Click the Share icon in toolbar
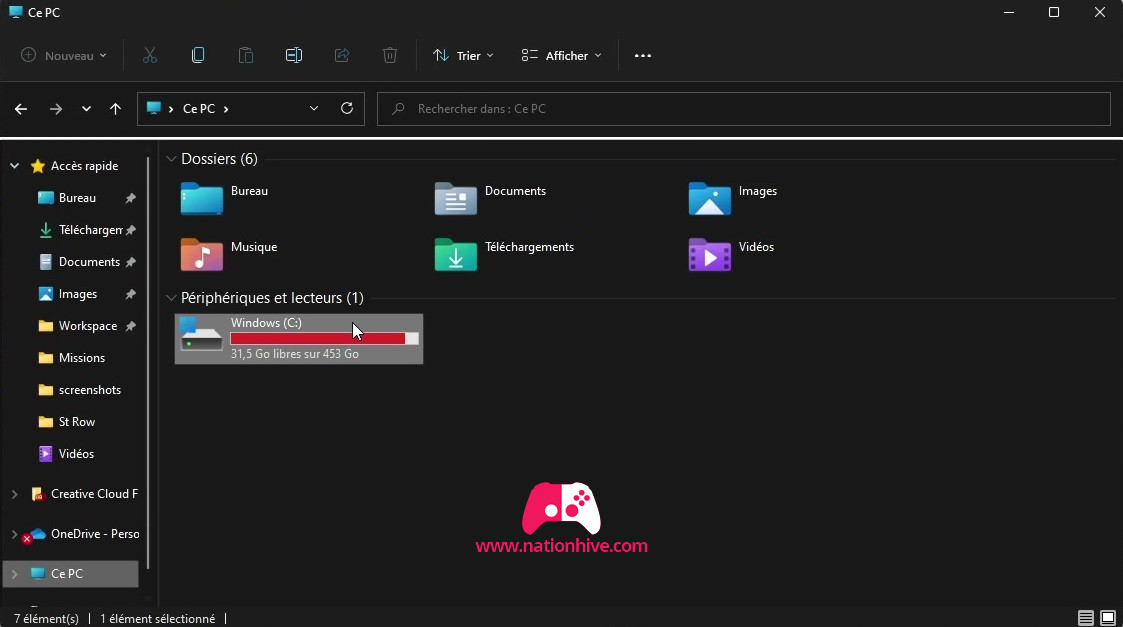Viewport: 1123px width, 627px height. 342,55
